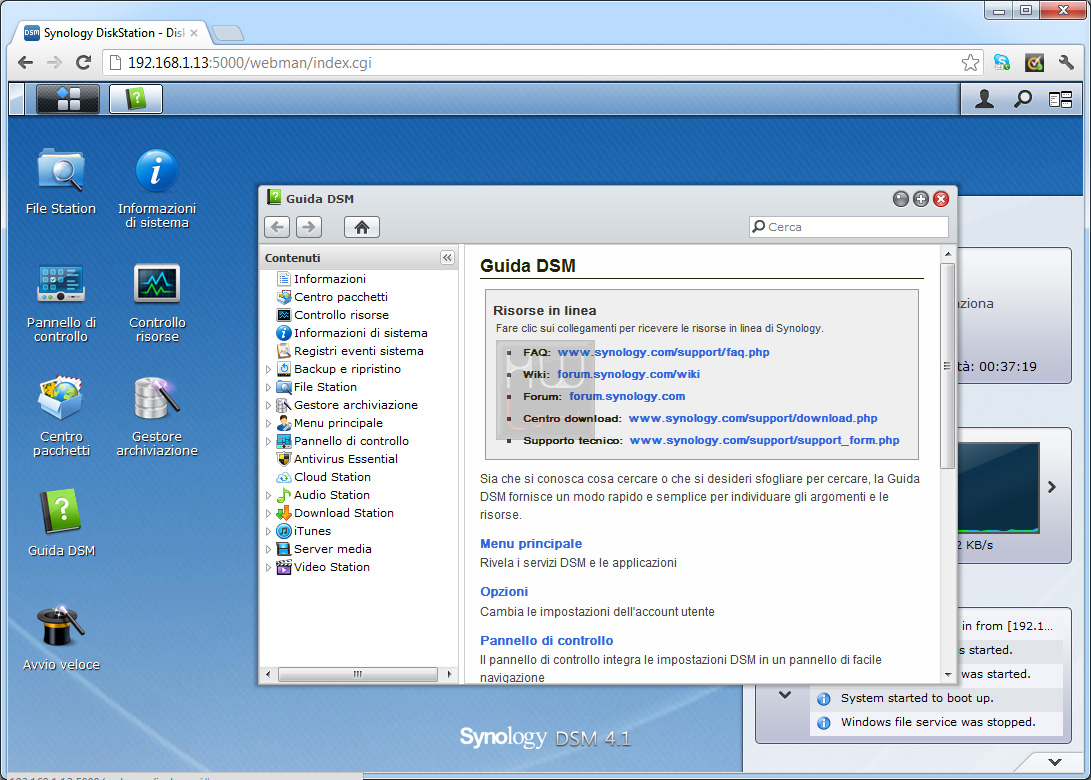The image size is (1091, 780).
Task: Open a new browser tab
Action: tap(228, 33)
